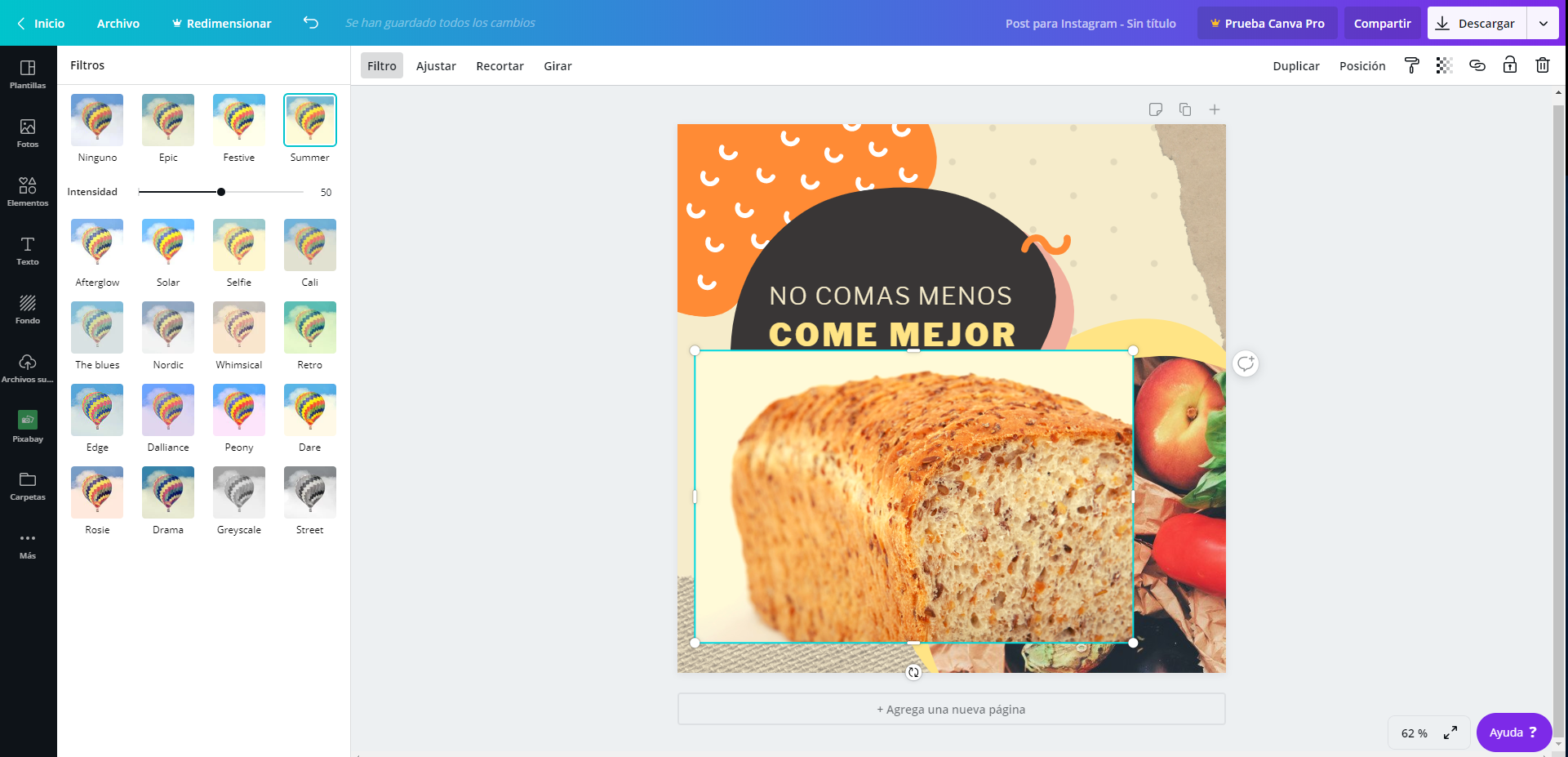Image resolution: width=1568 pixels, height=757 pixels.
Task: Apply the Nordic filter
Action: click(x=168, y=327)
